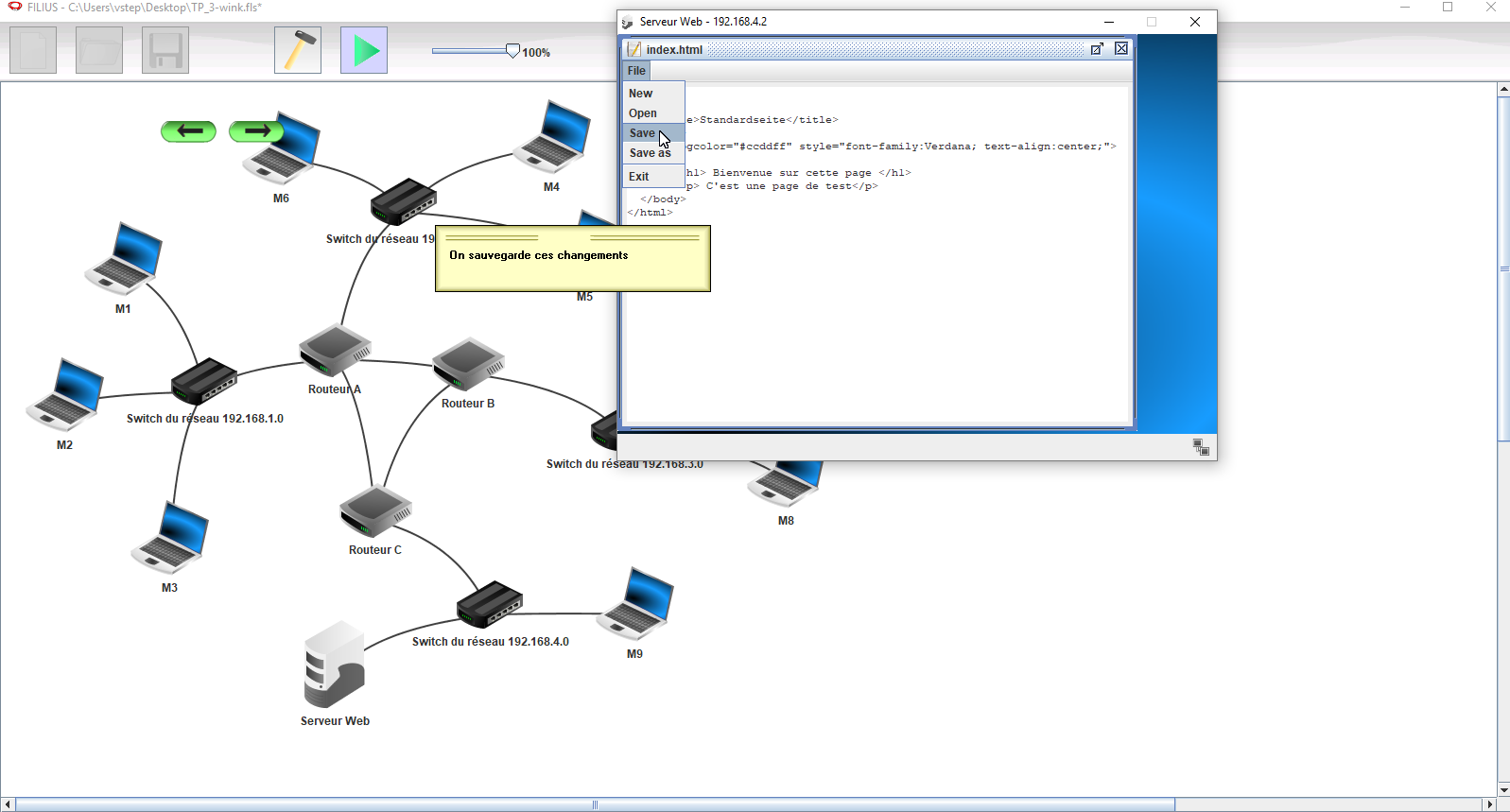Click the Routeur B device
Viewport: 1510px width, 812px height.
coord(468,365)
